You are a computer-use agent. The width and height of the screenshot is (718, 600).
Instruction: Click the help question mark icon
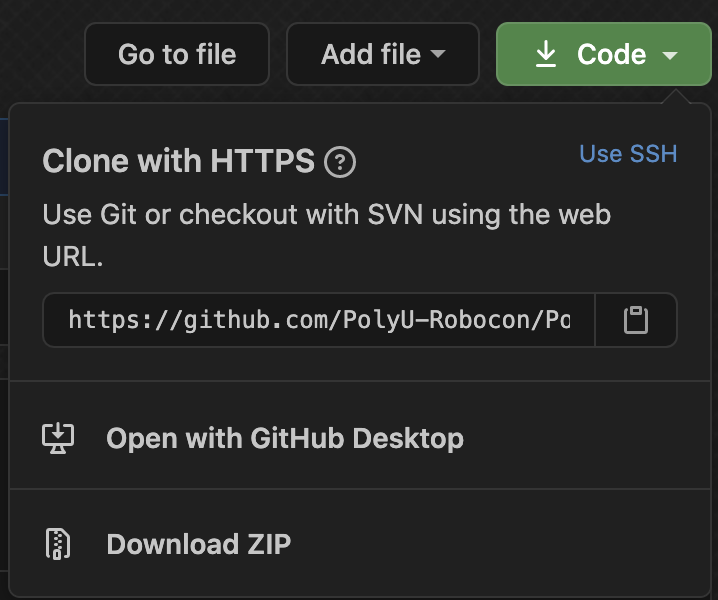point(340,162)
